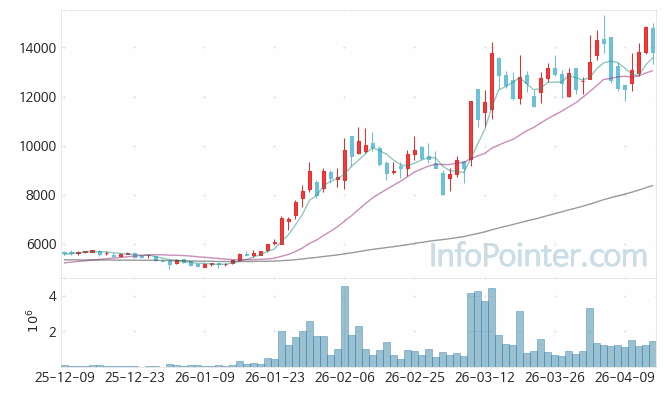Click the volume axis label 2
The height and width of the screenshot is (396, 665).
click(53, 332)
